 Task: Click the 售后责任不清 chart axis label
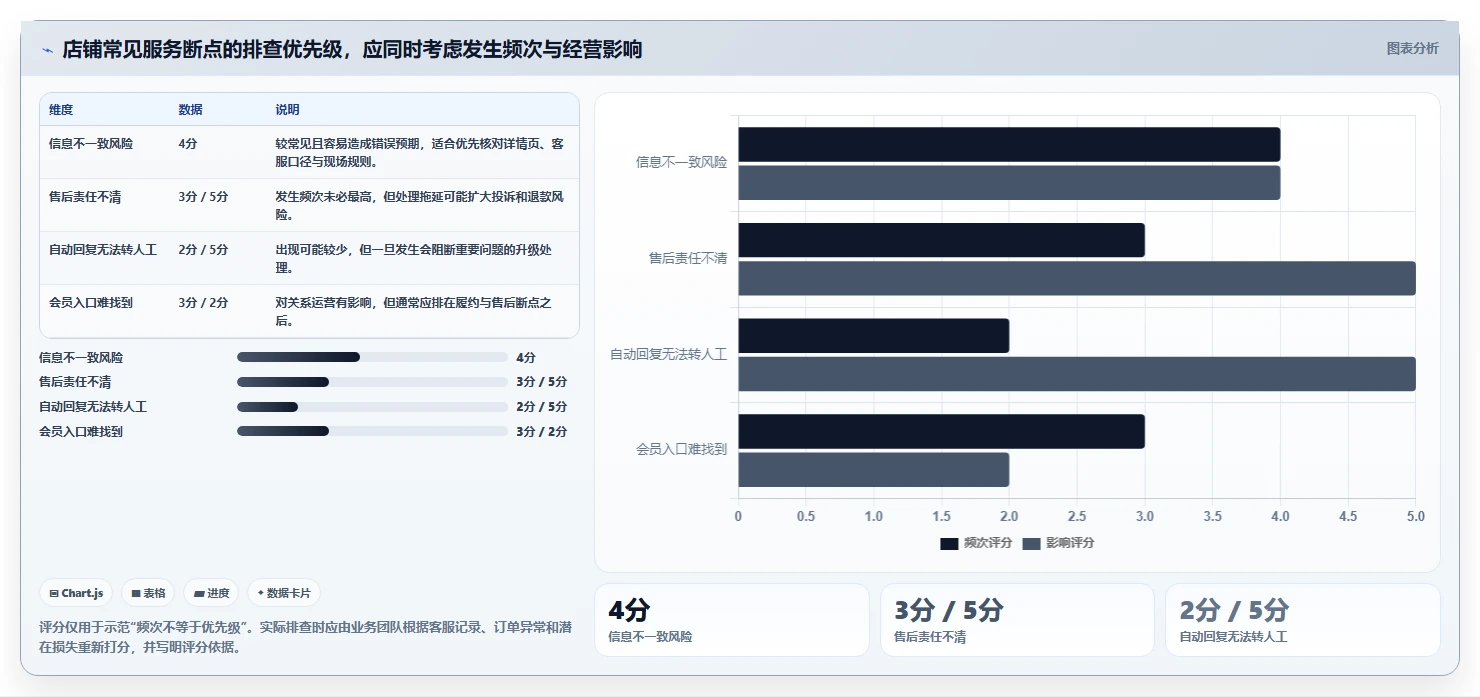688,258
